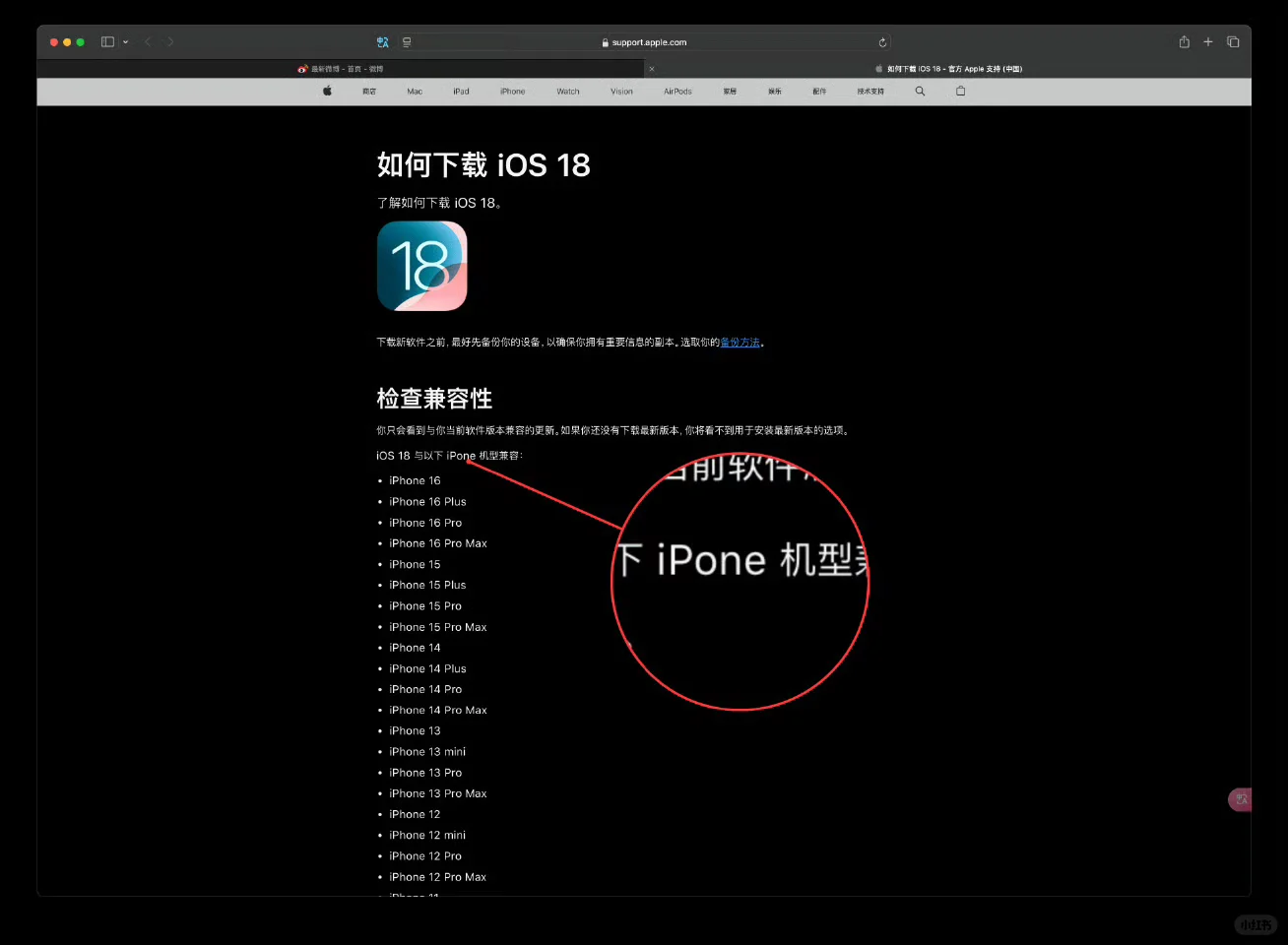
Task: Select the iOS 18 Apple support tab
Action: tap(949, 69)
